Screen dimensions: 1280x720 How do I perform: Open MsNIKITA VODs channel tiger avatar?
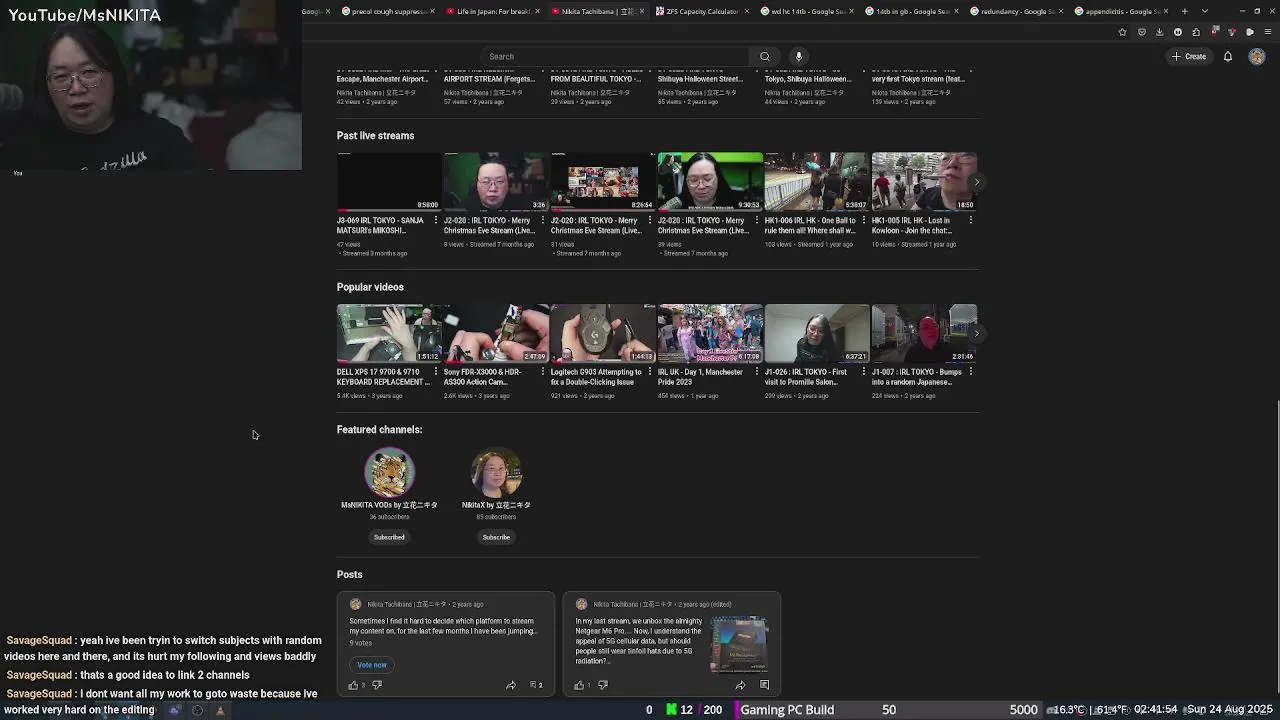point(389,472)
